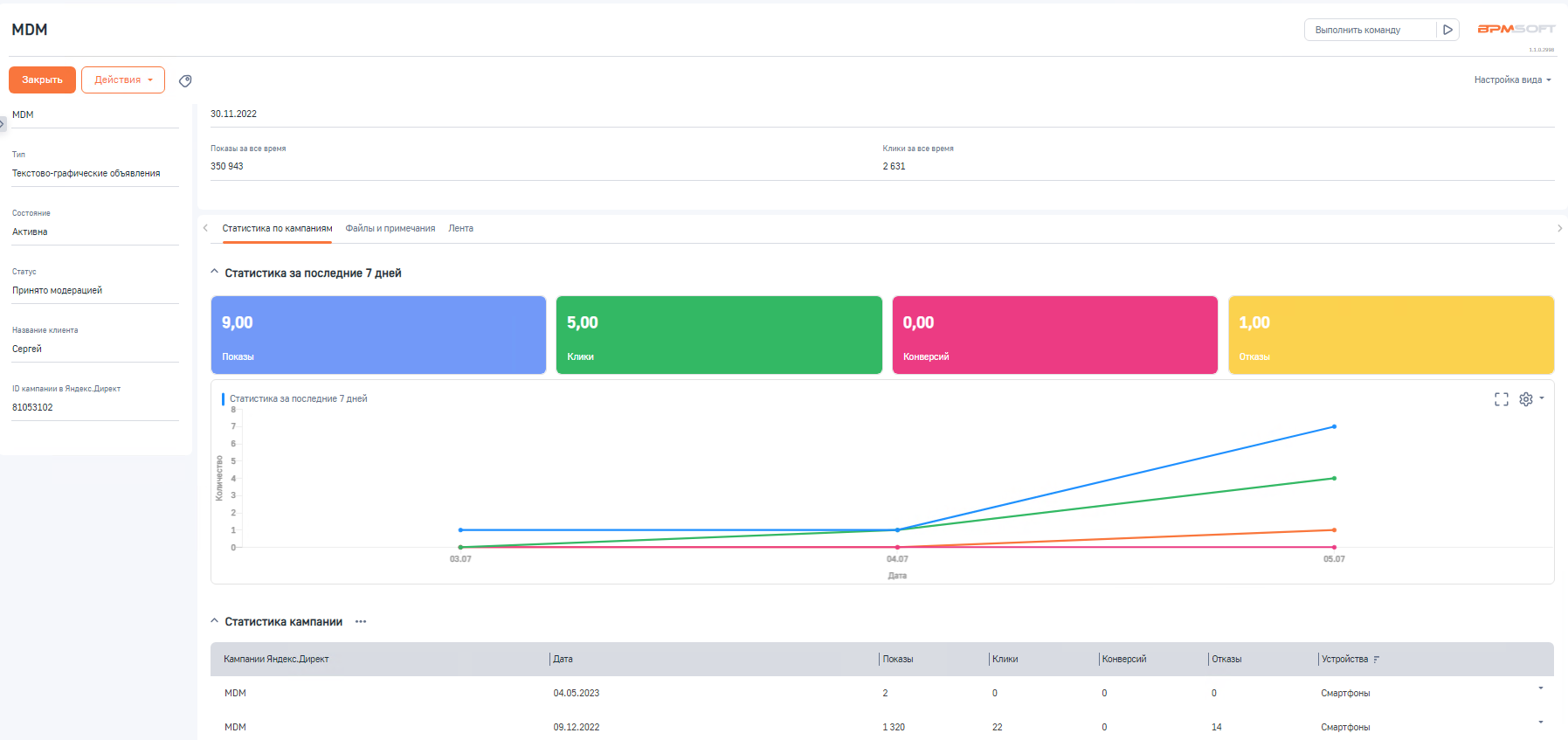Switch to the Файлы и примечания tab
Screen dimensions: 1568x740
[390, 228]
